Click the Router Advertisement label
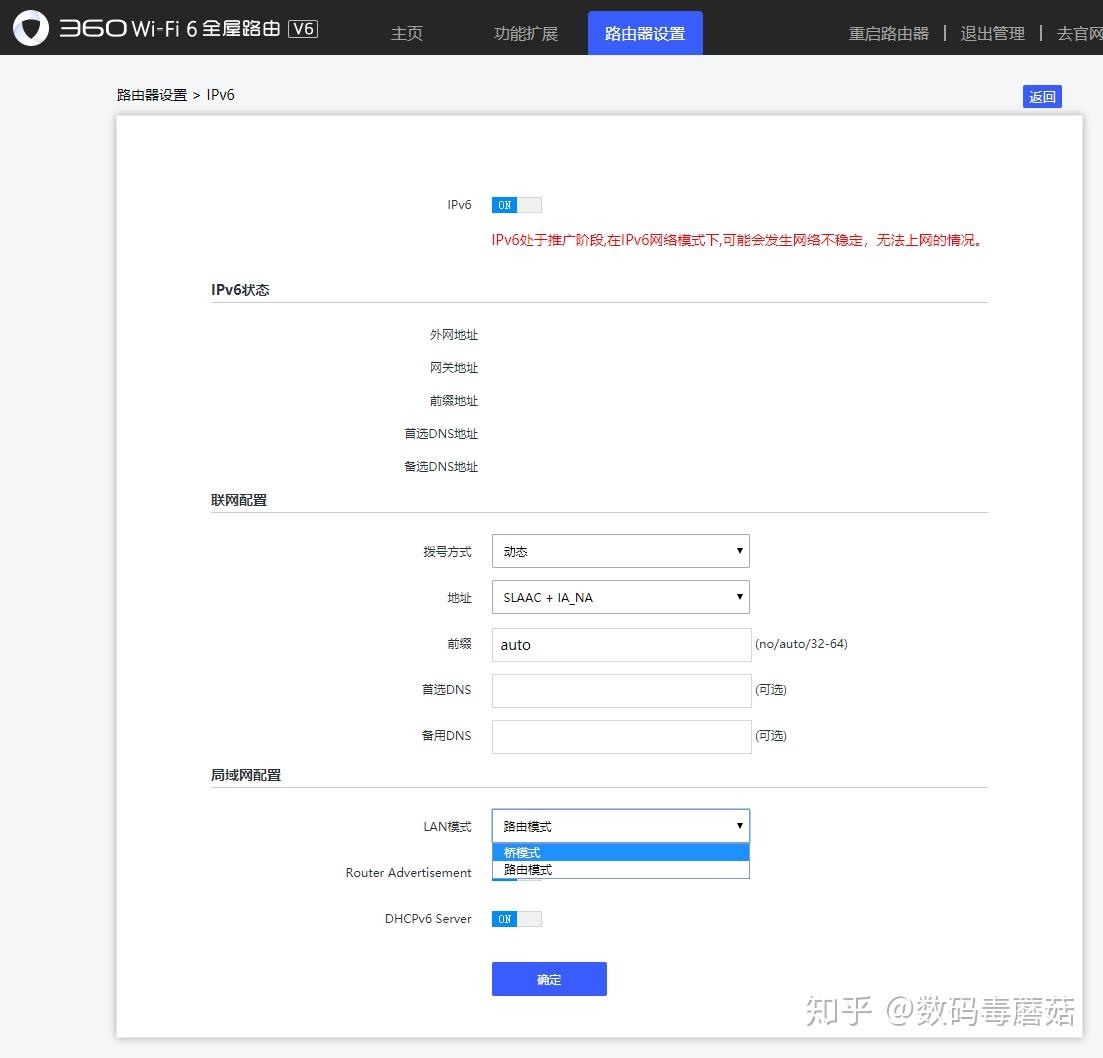Viewport: 1103px width, 1058px height. (x=409, y=872)
